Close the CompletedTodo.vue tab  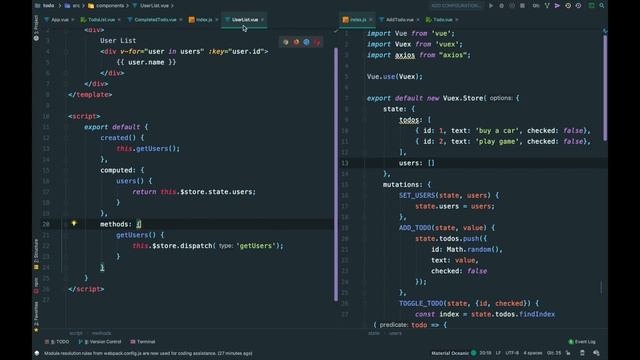pyautogui.click(x=180, y=20)
